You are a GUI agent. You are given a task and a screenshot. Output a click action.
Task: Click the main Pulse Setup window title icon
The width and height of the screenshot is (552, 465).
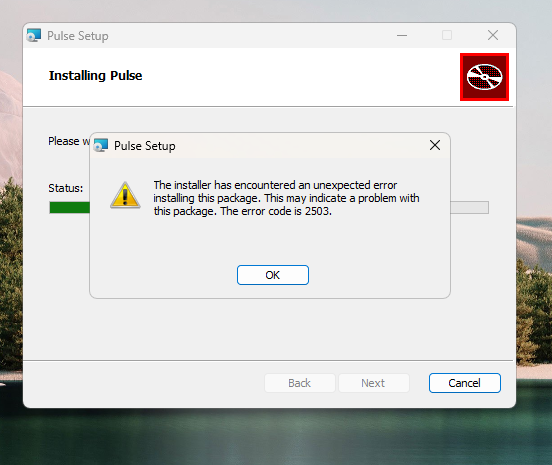pyautogui.click(x=34, y=36)
